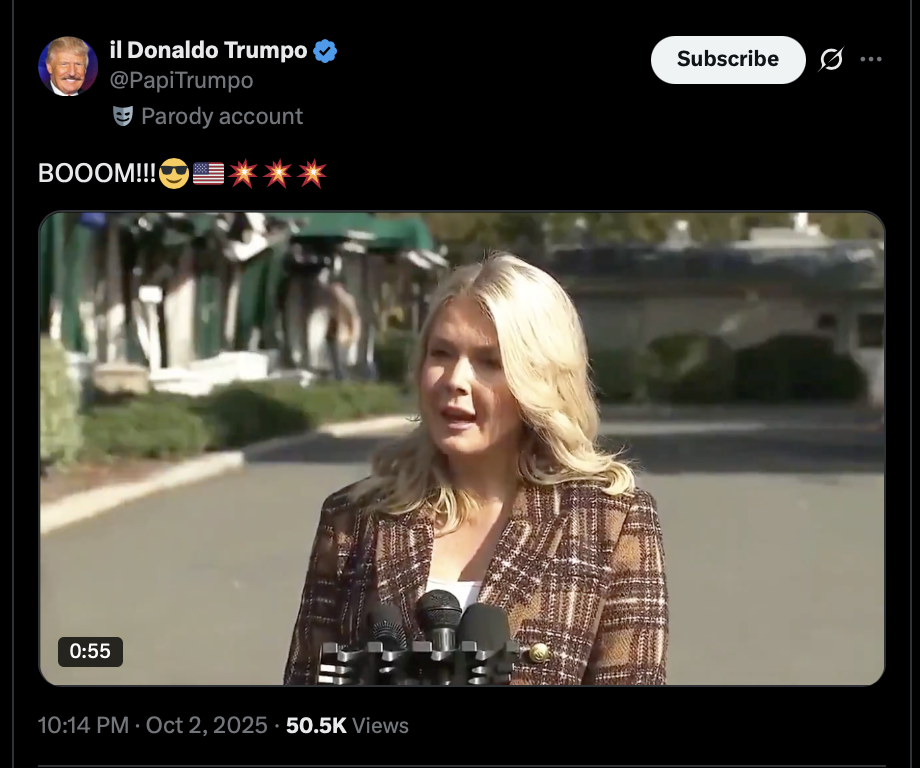Viewport: 920px width, 768px height.
Task: Click the parody mask icon
Action: pyautogui.click(x=123, y=116)
